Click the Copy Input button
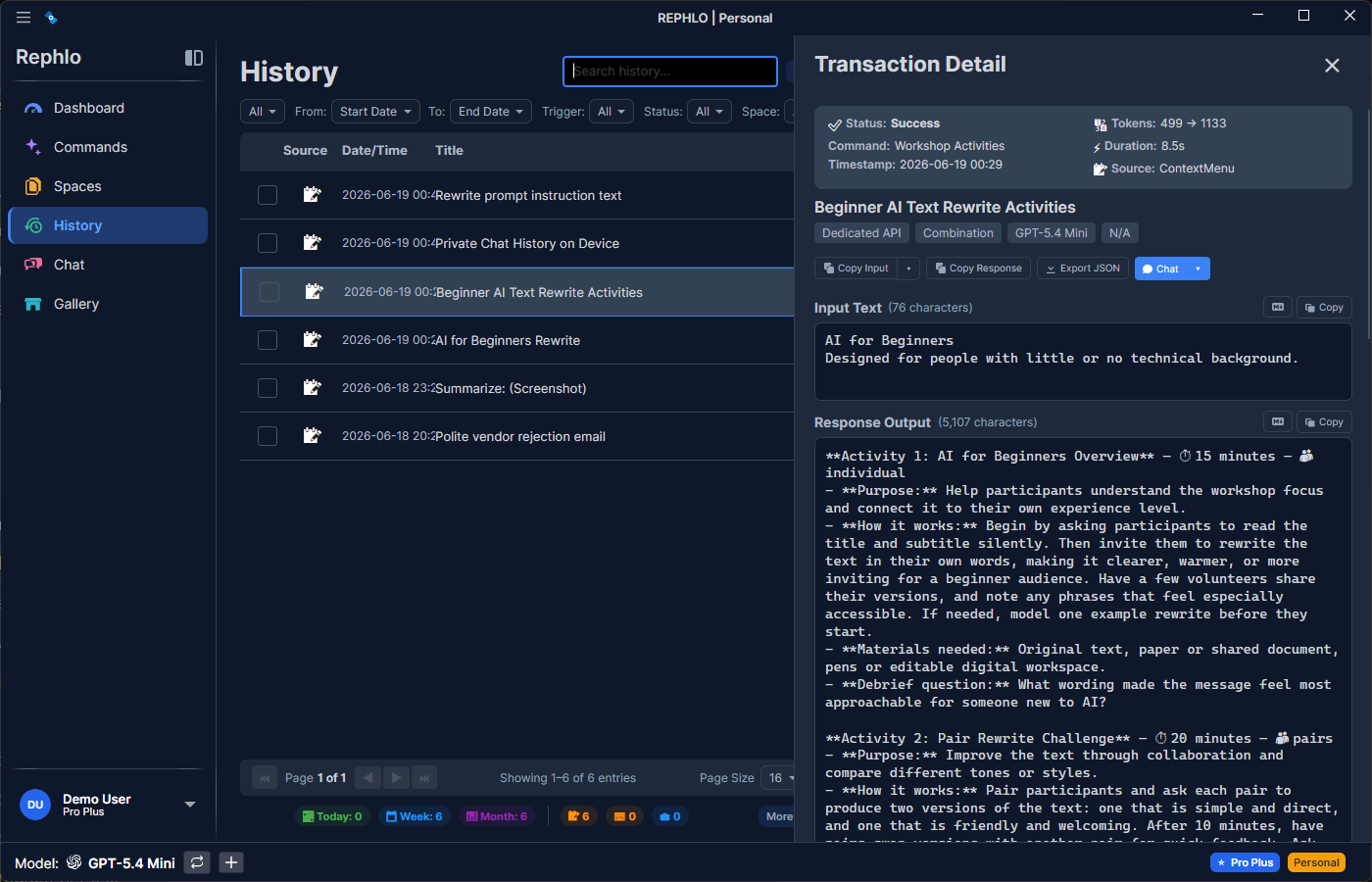 [x=857, y=269]
